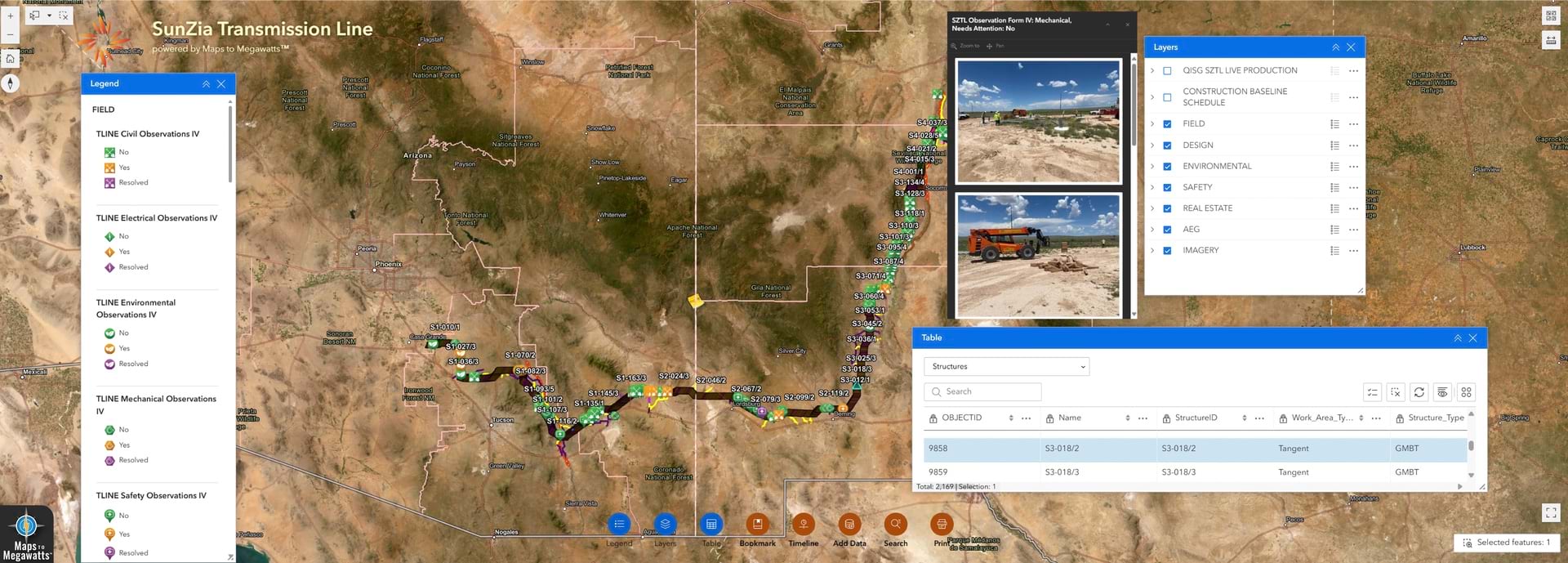Screen dimensions: 1568x563
Task: Click the map home extent icon
Action: coord(10,58)
